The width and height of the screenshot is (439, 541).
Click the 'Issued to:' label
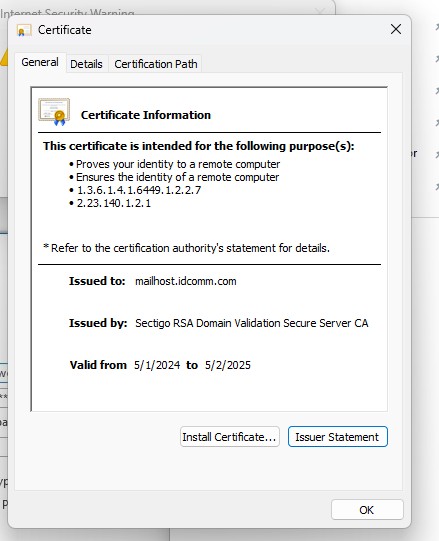click(97, 281)
